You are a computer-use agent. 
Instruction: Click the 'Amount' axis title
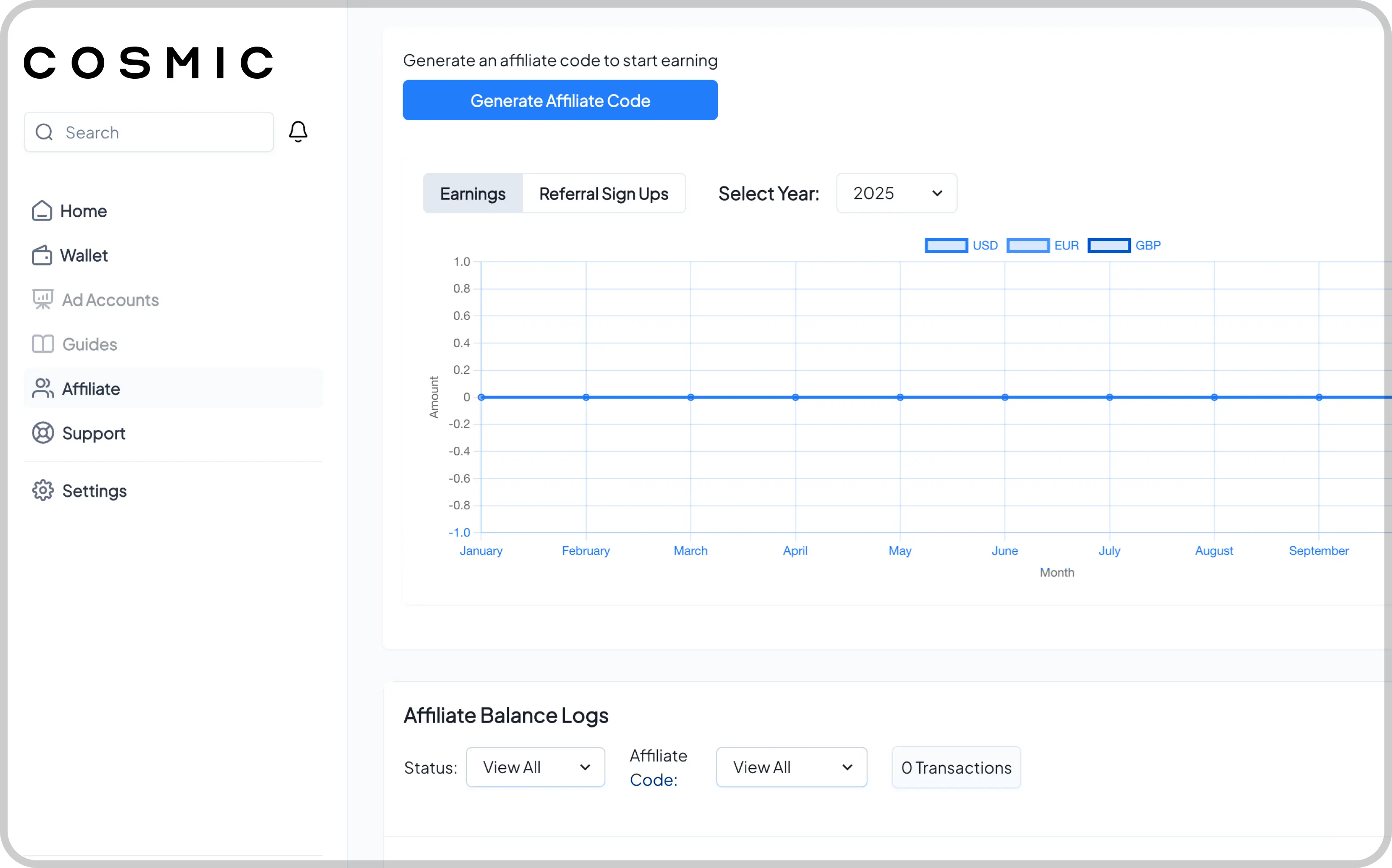[434, 397]
